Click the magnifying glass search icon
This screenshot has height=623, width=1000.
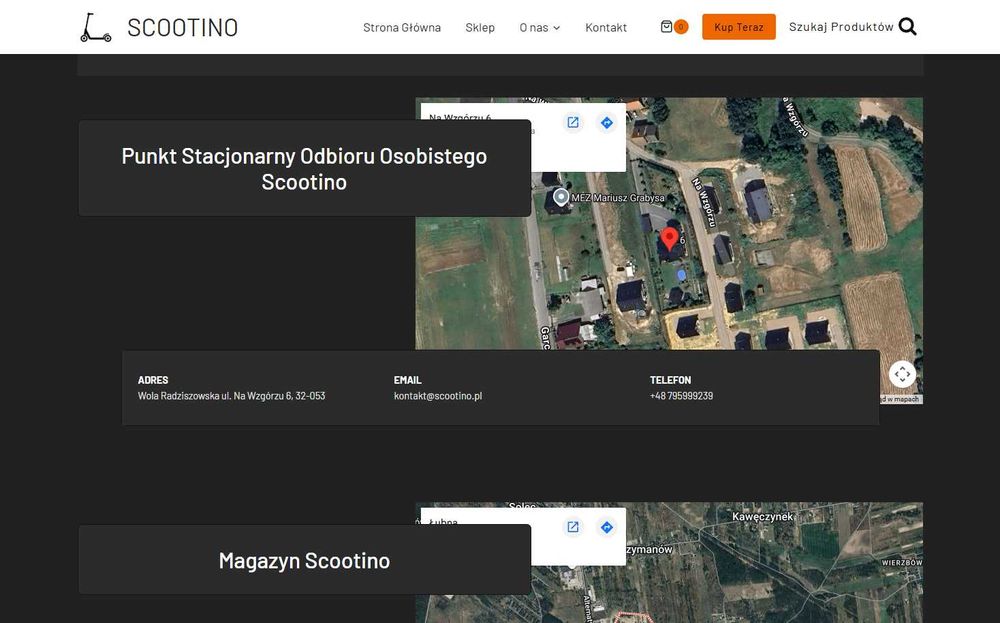pyautogui.click(x=907, y=27)
